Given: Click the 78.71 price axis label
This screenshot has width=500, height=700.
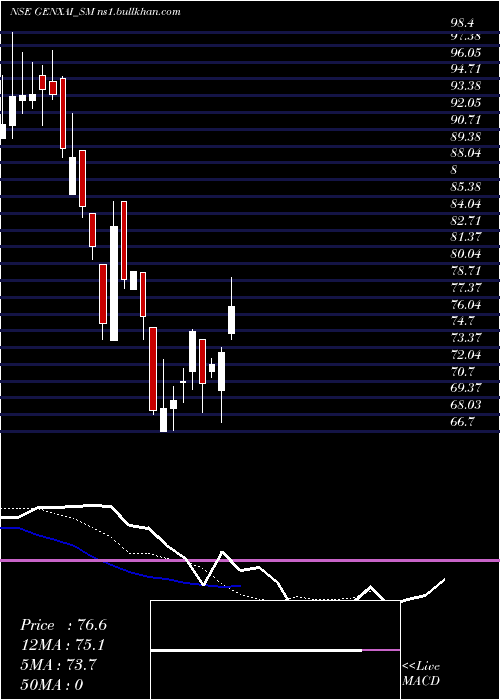Looking at the screenshot, I should (x=466, y=271).
